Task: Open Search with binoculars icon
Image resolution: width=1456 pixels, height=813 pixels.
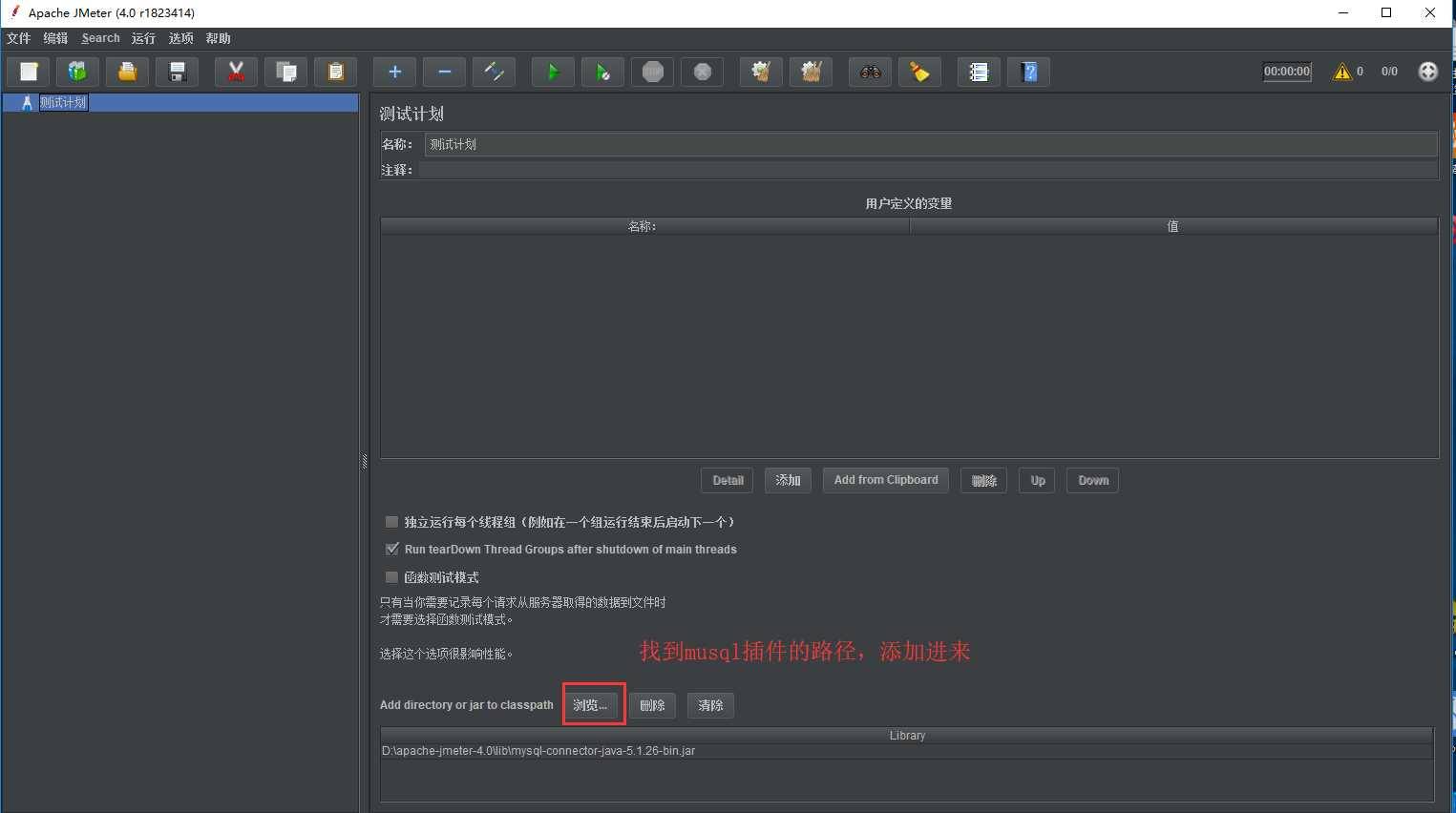Action: (870, 72)
